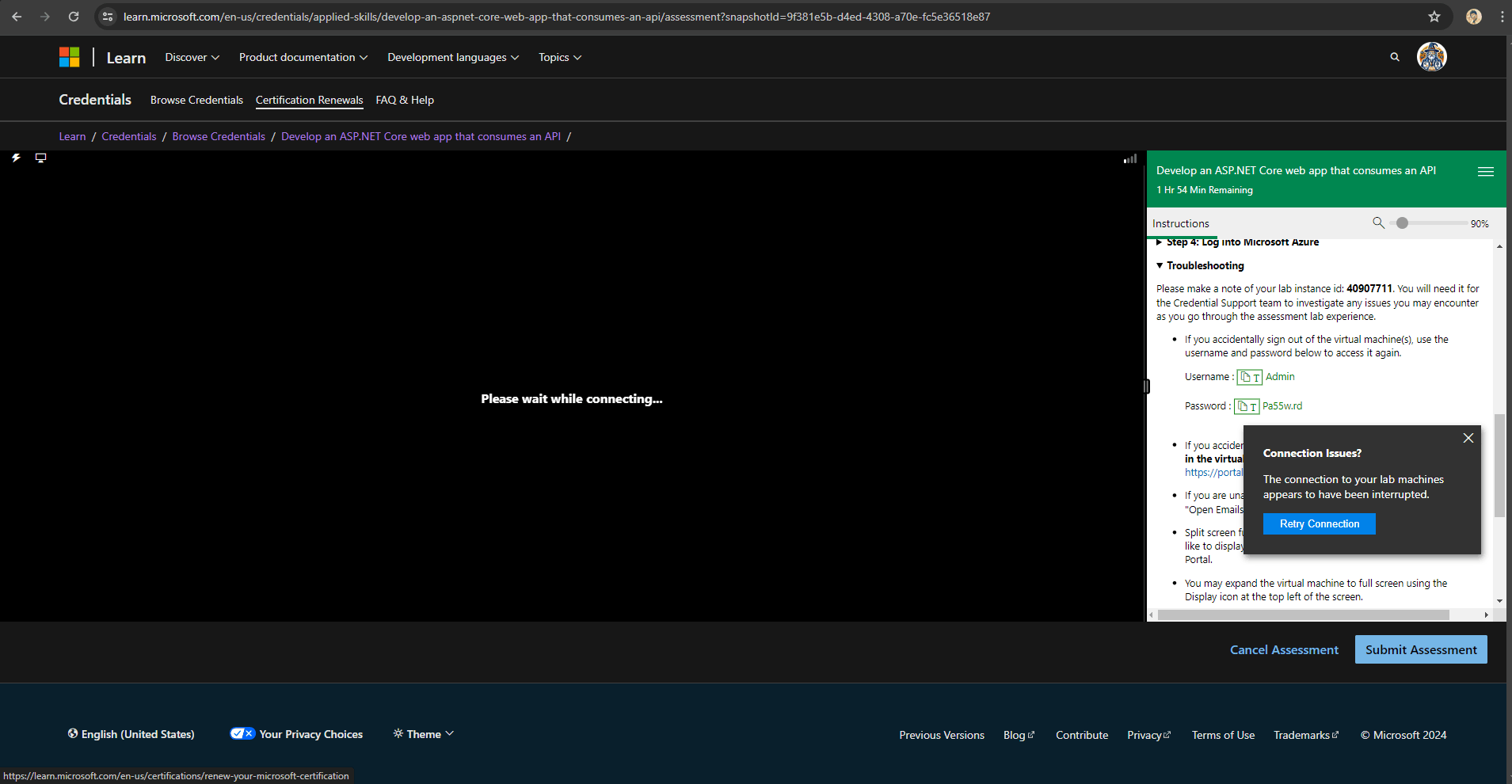The image size is (1512, 784).
Task: Close the Connection Issues popup
Action: [1468, 438]
